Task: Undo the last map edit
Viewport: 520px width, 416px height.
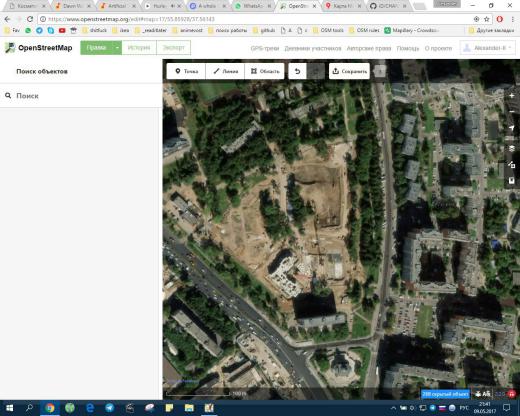Action: (x=297, y=71)
